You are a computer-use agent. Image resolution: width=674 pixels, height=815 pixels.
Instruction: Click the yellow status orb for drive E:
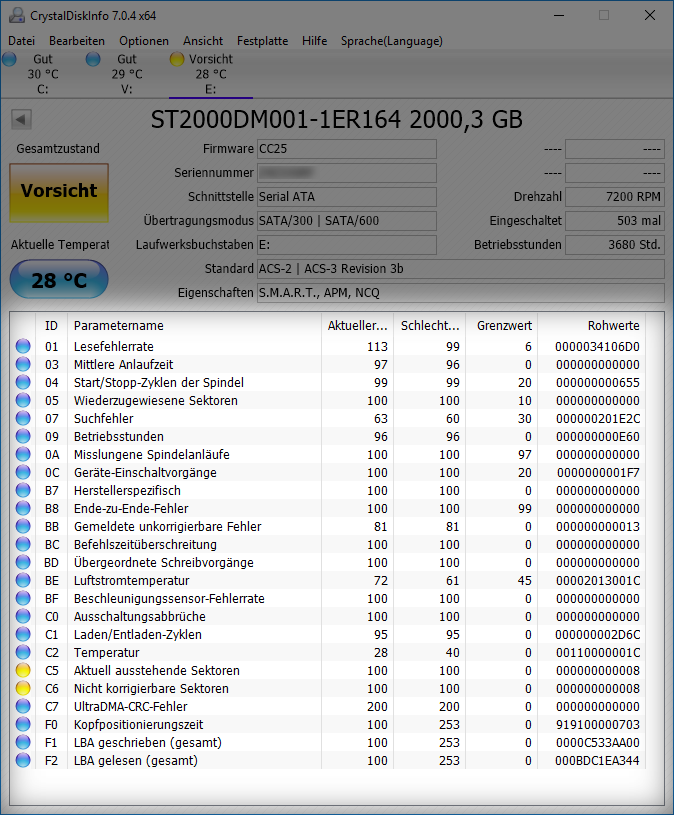pyautogui.click(x=177, y=59)
